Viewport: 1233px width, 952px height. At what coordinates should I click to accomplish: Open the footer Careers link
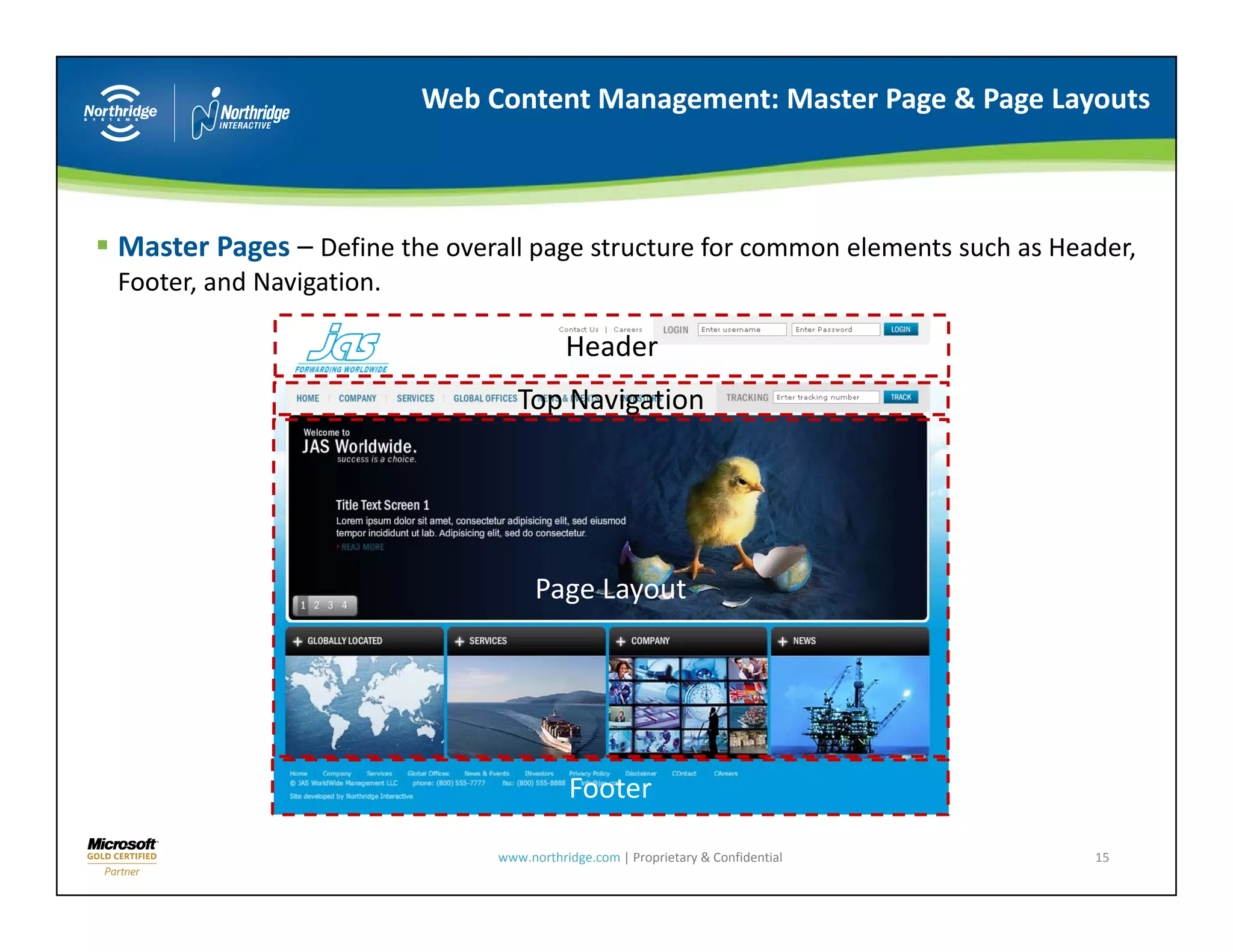coord(725,774)
